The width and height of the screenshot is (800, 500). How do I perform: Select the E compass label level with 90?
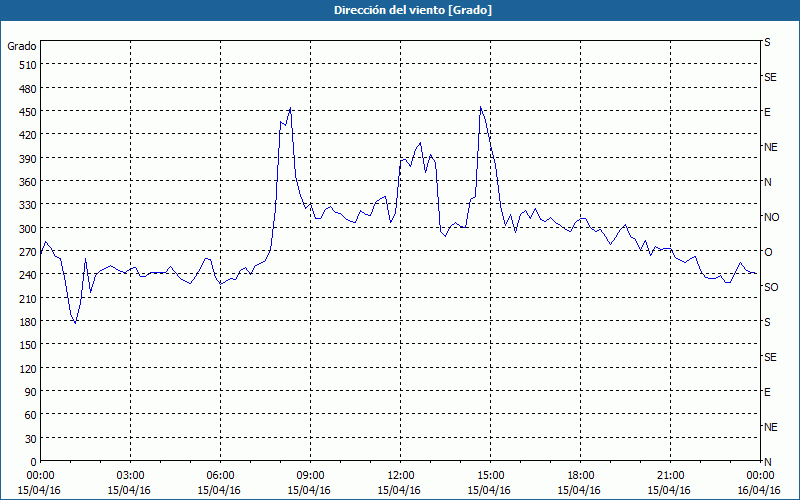tap(767, 392)
